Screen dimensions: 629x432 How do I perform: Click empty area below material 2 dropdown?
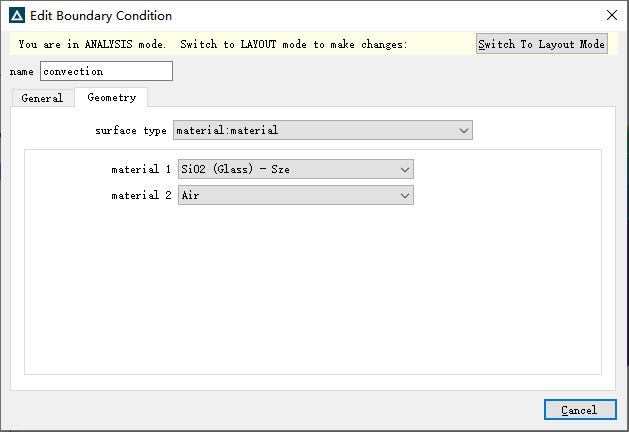pyautogui.click(x=313, y=289)
